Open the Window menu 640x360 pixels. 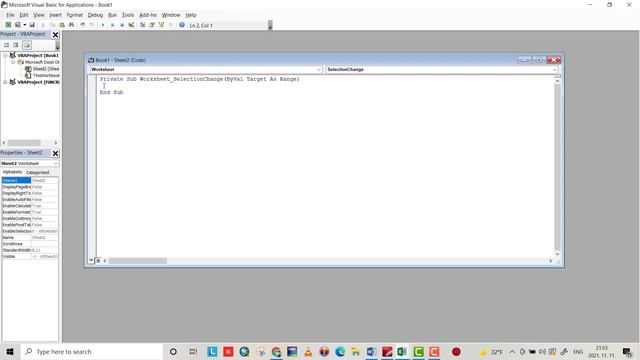[171, 15]
